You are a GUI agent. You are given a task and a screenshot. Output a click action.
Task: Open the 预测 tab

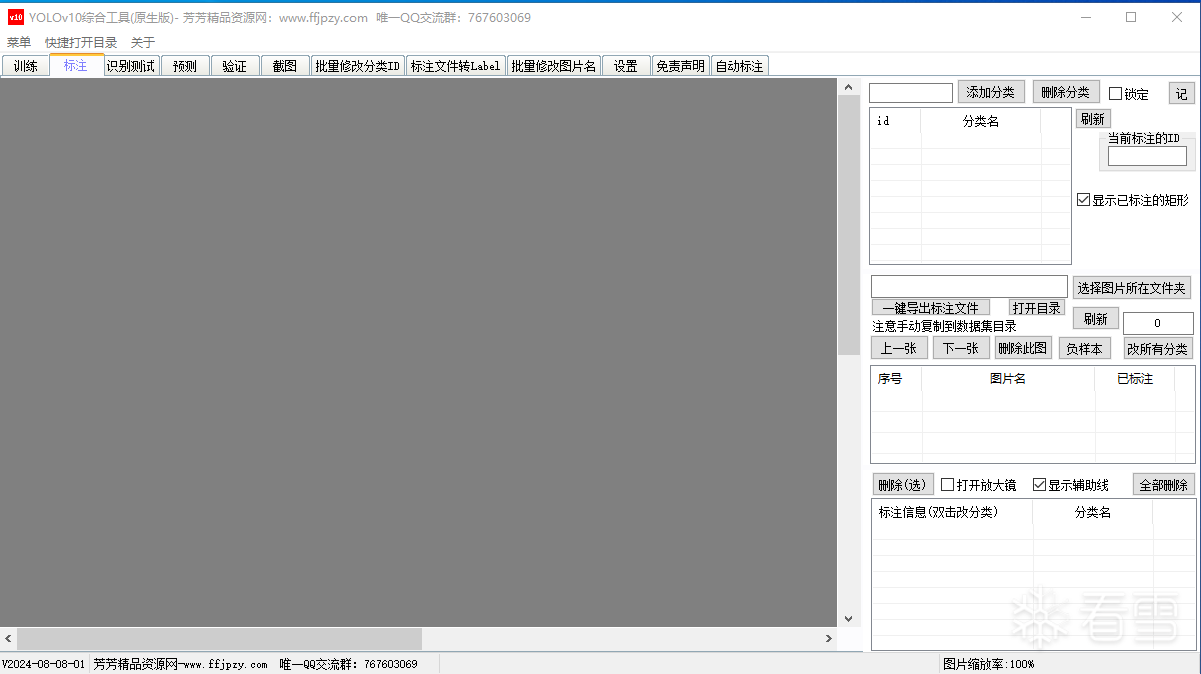pyautogui.click(x=185, y=66)
